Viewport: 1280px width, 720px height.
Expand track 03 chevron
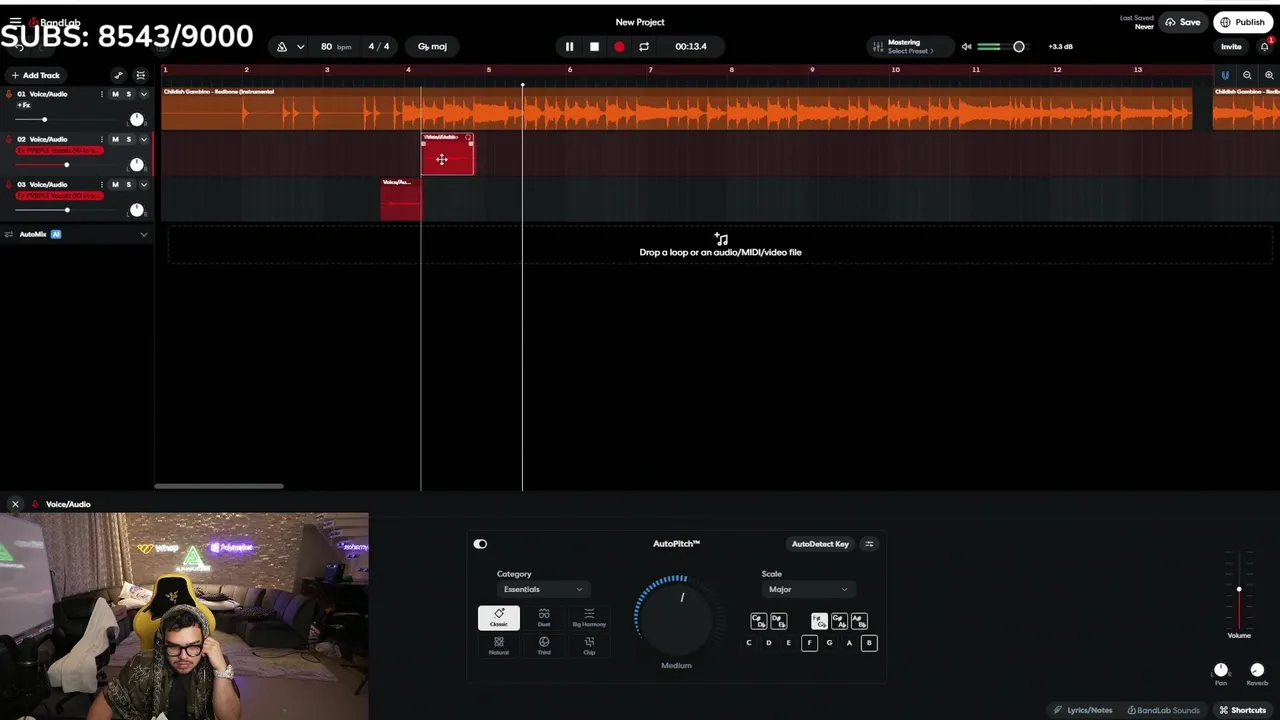tap(144, 184)
